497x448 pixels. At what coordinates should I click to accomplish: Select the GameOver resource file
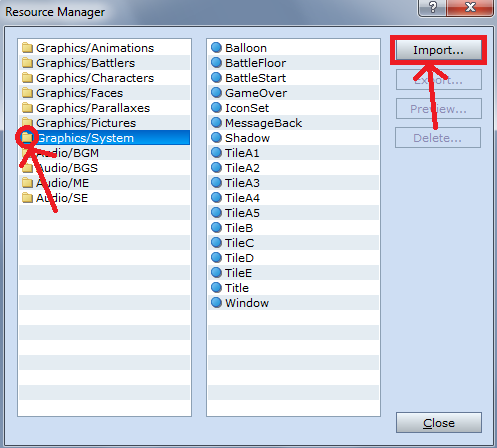click(293, 93)
